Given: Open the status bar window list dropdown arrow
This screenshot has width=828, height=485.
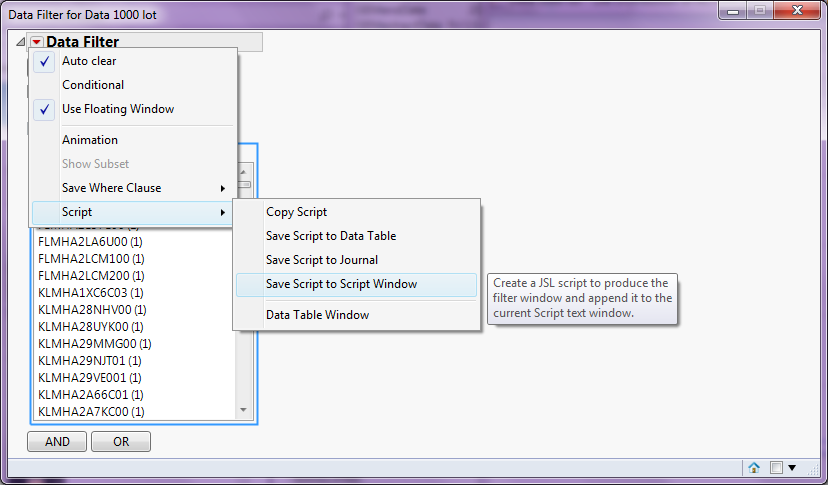Looking at the screenshot, I should click(x=792, y=468).
